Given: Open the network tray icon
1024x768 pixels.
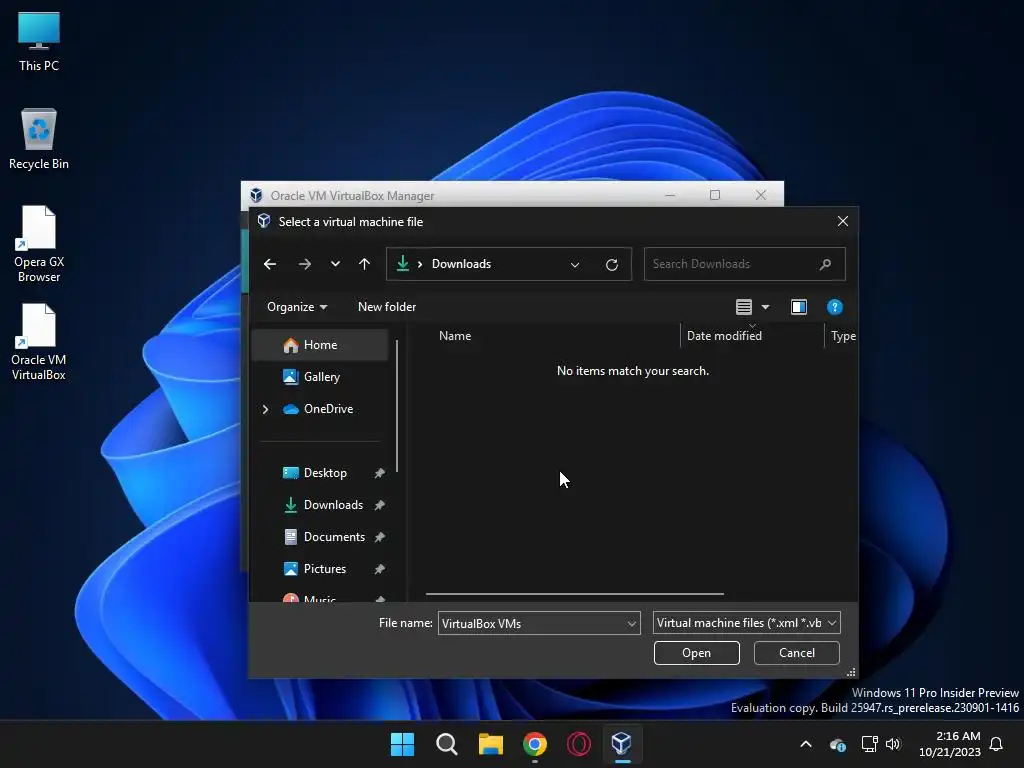Looking at the screenshot, I should pyautogui.click(x=869, y=744).
